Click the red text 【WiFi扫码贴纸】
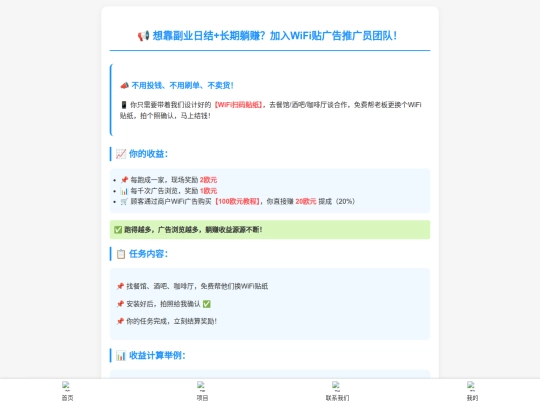 pos(238,105)
